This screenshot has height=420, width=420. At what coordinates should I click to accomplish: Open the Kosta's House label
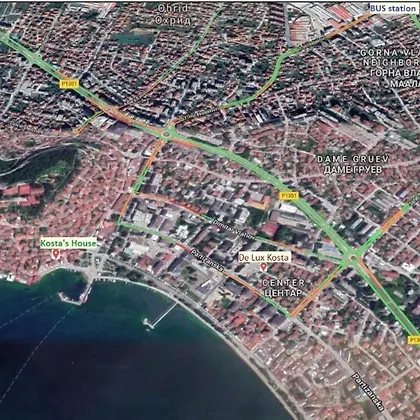68,244
